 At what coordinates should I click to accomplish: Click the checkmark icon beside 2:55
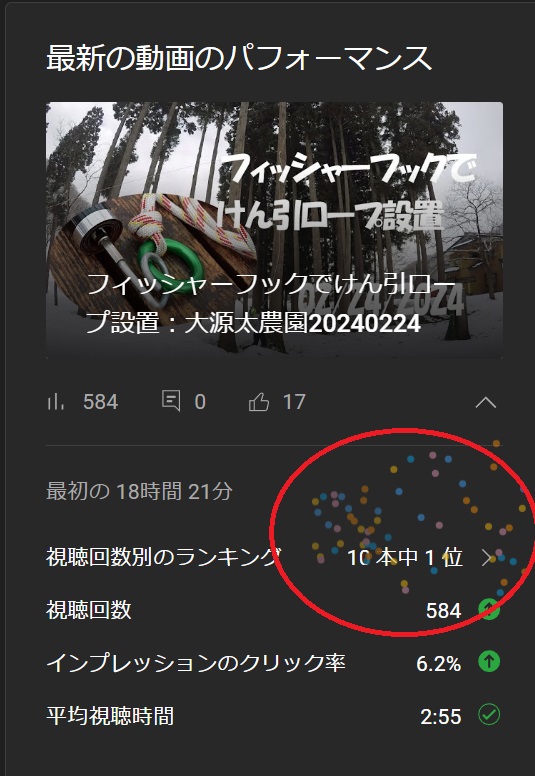click(x=489, y=715)
